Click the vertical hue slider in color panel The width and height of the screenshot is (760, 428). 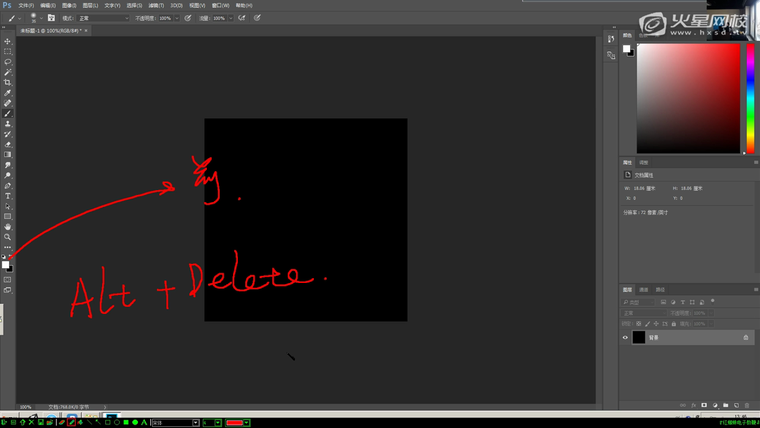750,98
